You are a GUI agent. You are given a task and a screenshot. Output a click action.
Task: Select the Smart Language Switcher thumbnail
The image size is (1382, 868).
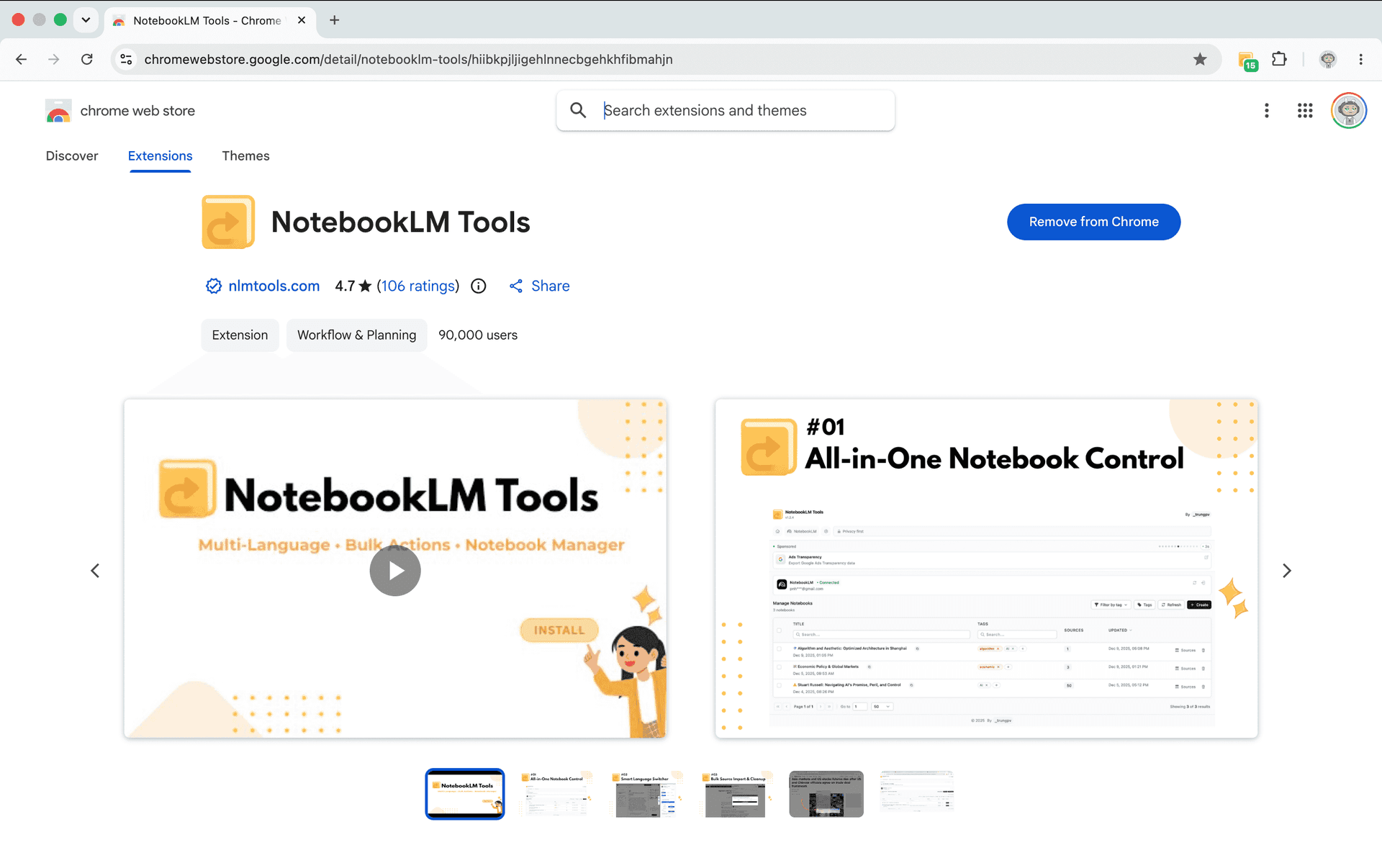click(646, 794)
